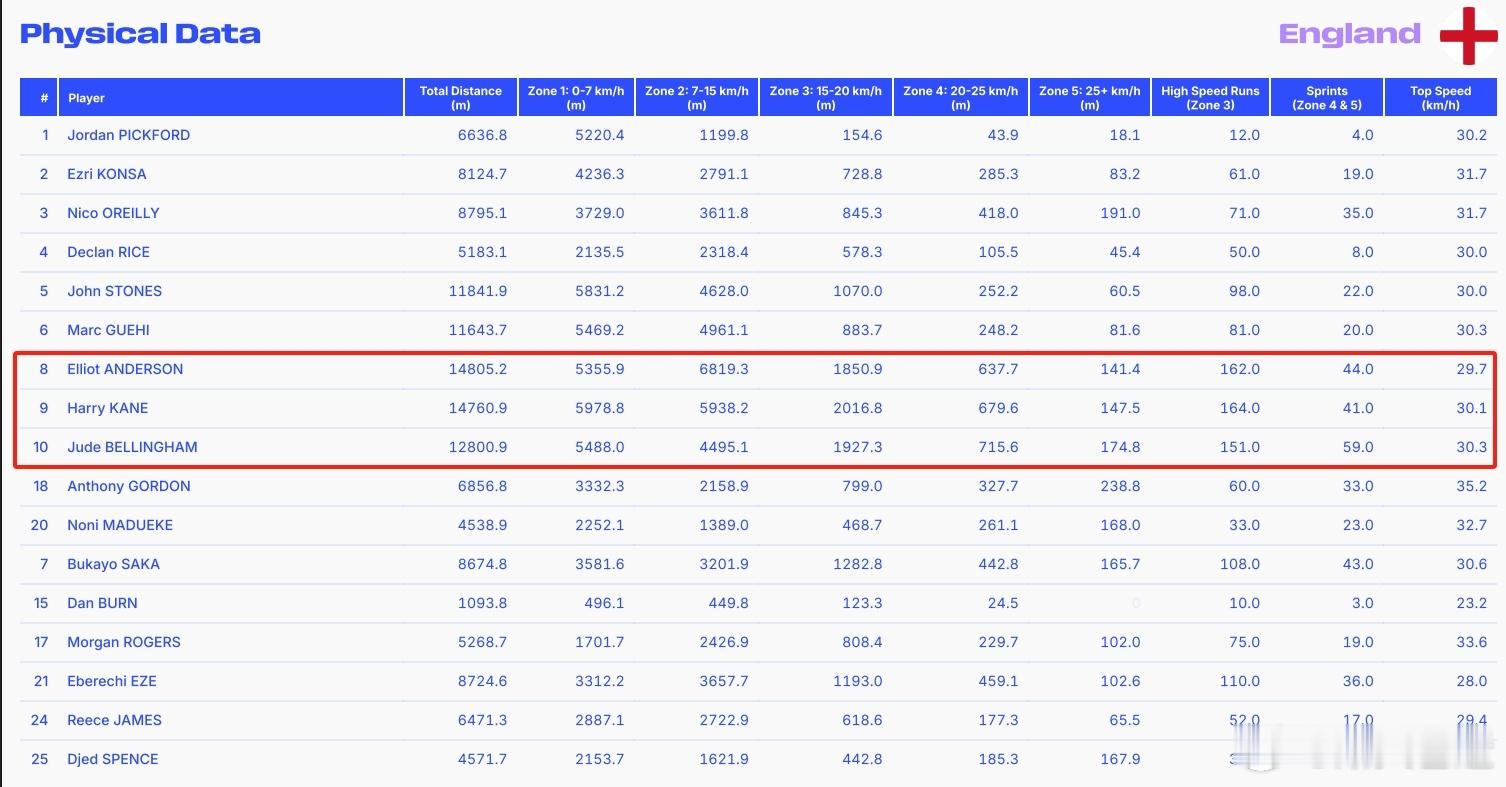Image resolution: width=1506 pixels, height=787 pixels.
Task: Select the Zone 1: 0-7 km/h header
Action: [x=576, y=98]
